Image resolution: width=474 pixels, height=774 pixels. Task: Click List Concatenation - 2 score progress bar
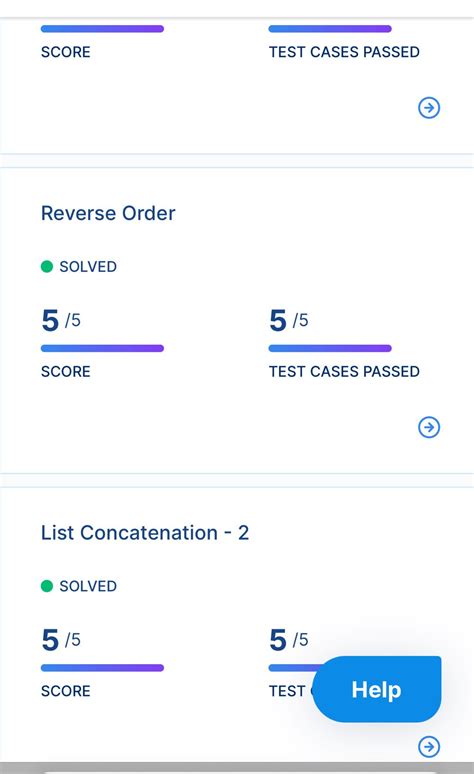click(102, 668)
